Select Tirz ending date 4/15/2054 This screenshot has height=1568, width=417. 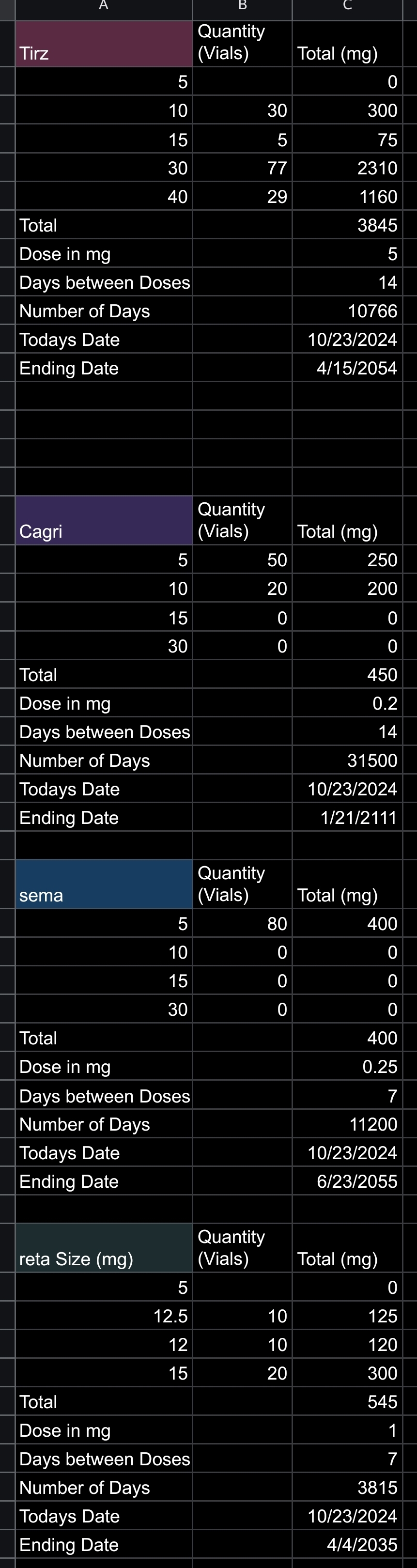[347, 368]
